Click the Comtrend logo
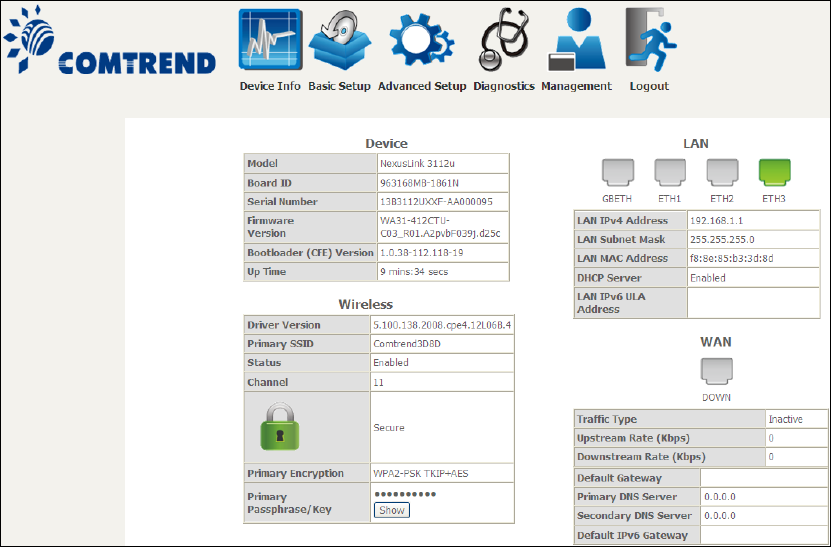This screenshot has height=547, width=831. click(x=110, y=40)
